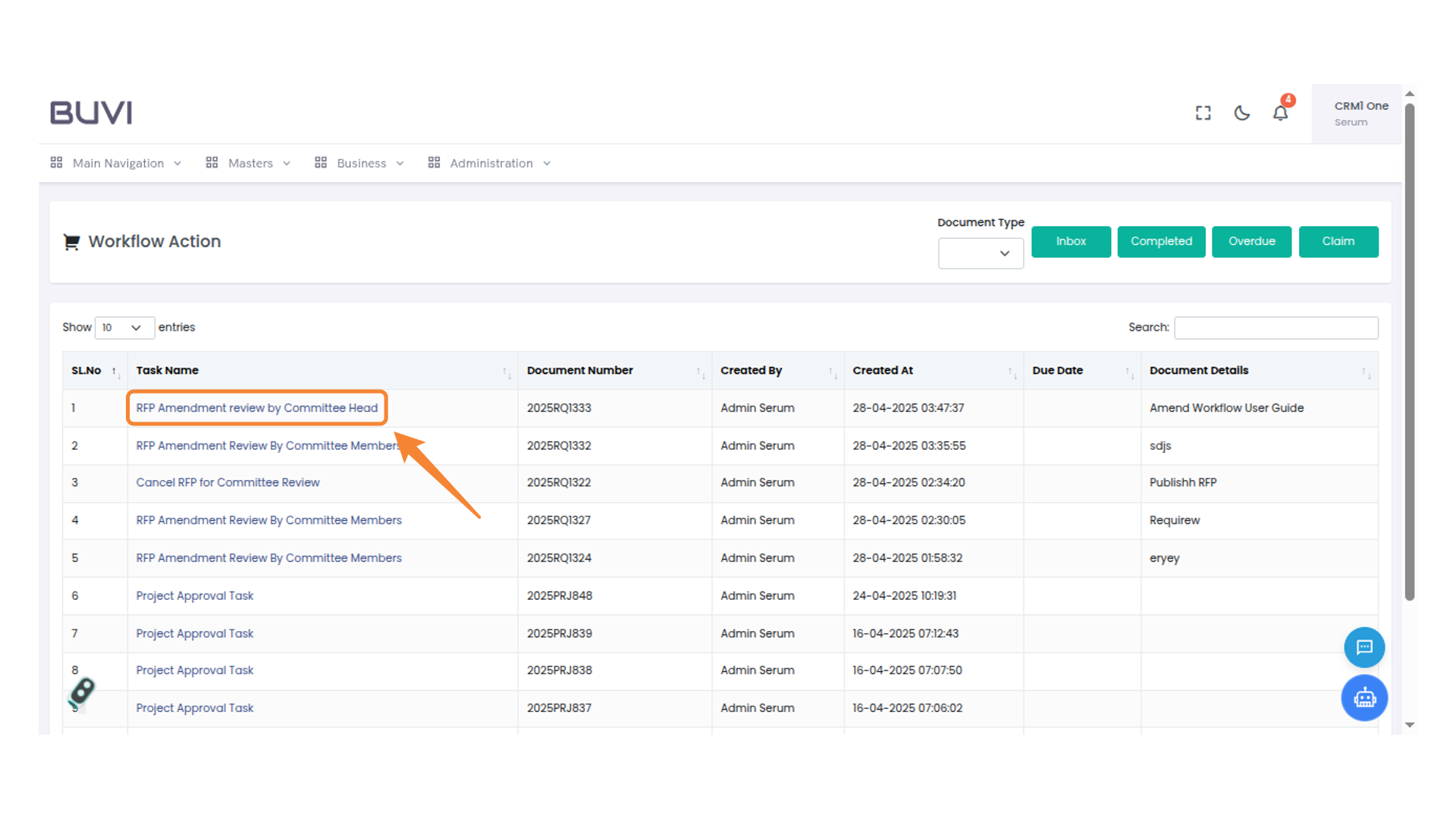Click inside the Search input field
Viewport: 1456px width, 819px height.
point(1276,328)
